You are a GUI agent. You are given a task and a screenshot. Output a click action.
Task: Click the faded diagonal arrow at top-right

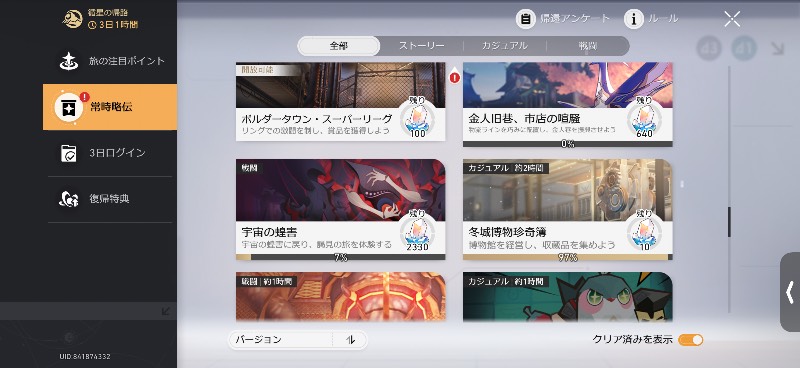(x=778, y=48)
